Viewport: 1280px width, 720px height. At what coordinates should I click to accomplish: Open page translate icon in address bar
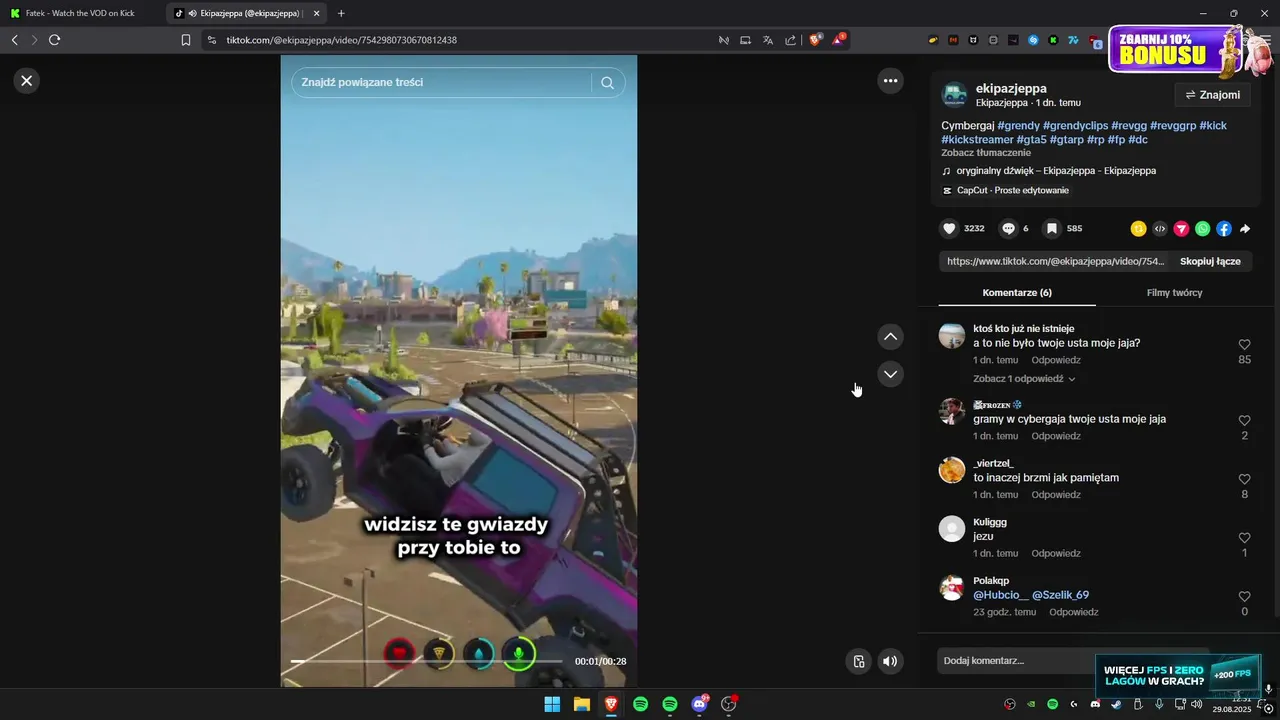tap(768, 40)
